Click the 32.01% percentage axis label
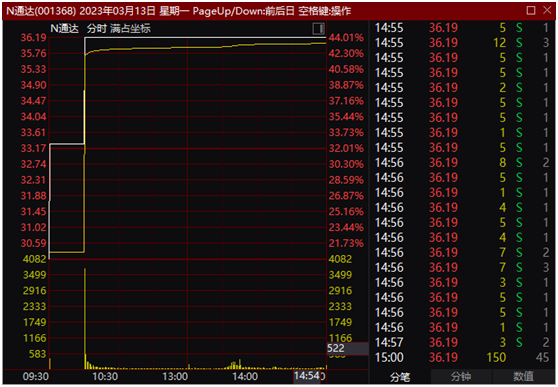The image size is (558, 387). pos(346,148)
